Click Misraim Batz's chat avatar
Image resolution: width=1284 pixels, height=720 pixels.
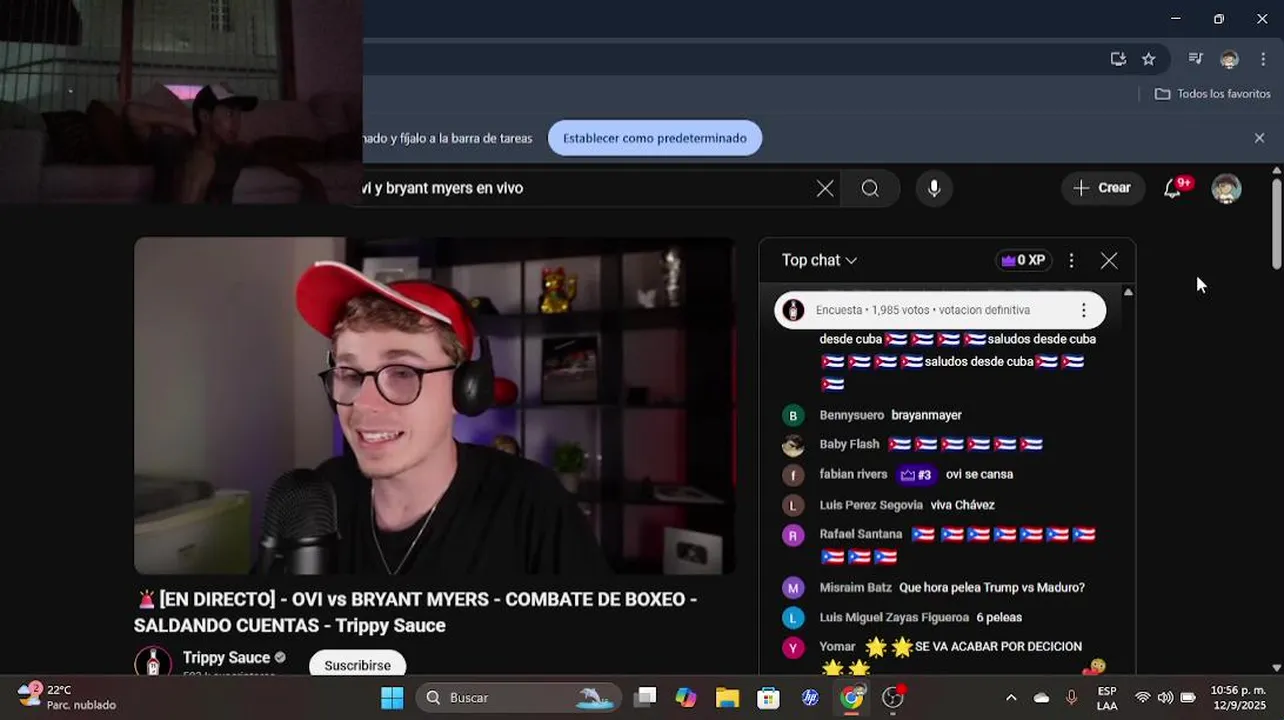pyautogui.click(x=793, y=588)
